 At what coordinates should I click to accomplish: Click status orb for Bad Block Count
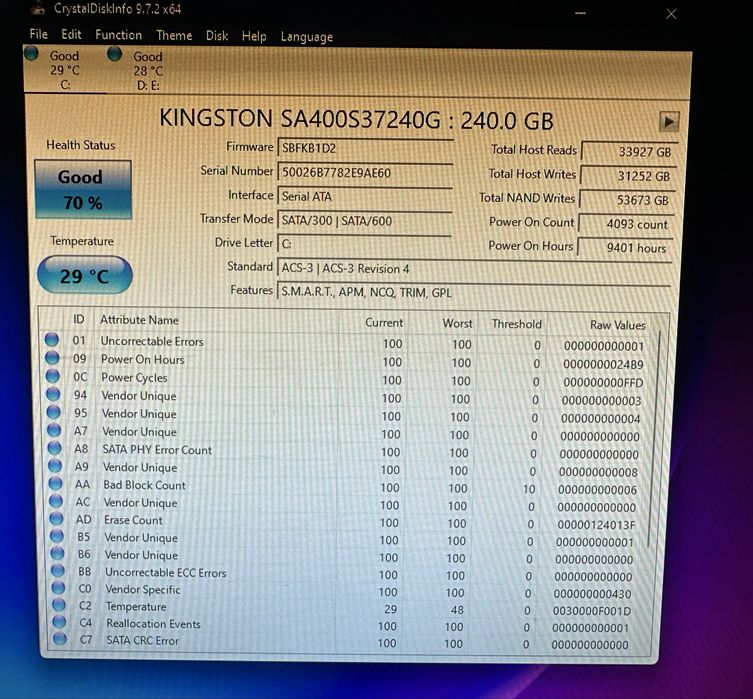55,483
